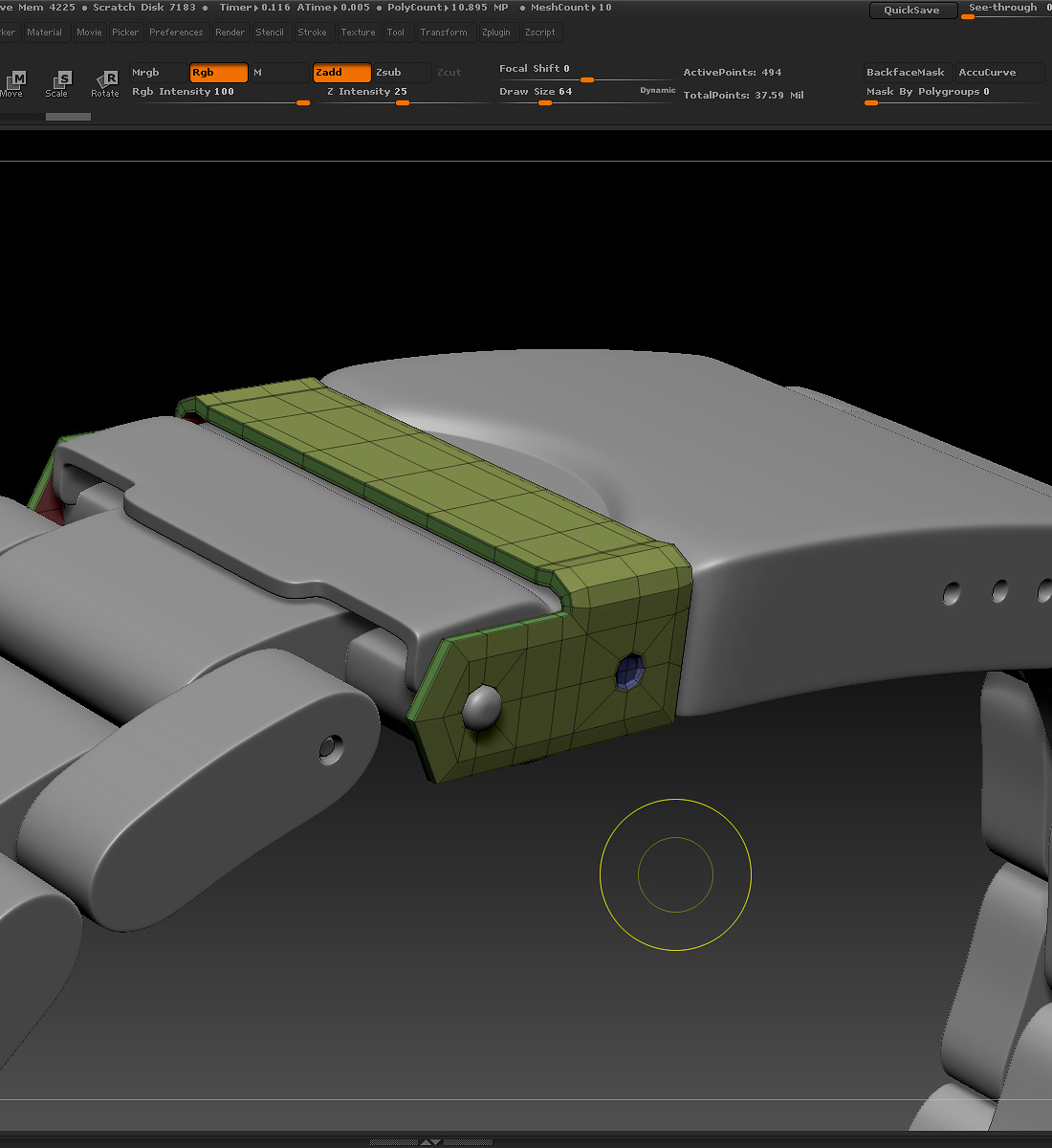Open the Preferences menu

(x=176, y=33)
